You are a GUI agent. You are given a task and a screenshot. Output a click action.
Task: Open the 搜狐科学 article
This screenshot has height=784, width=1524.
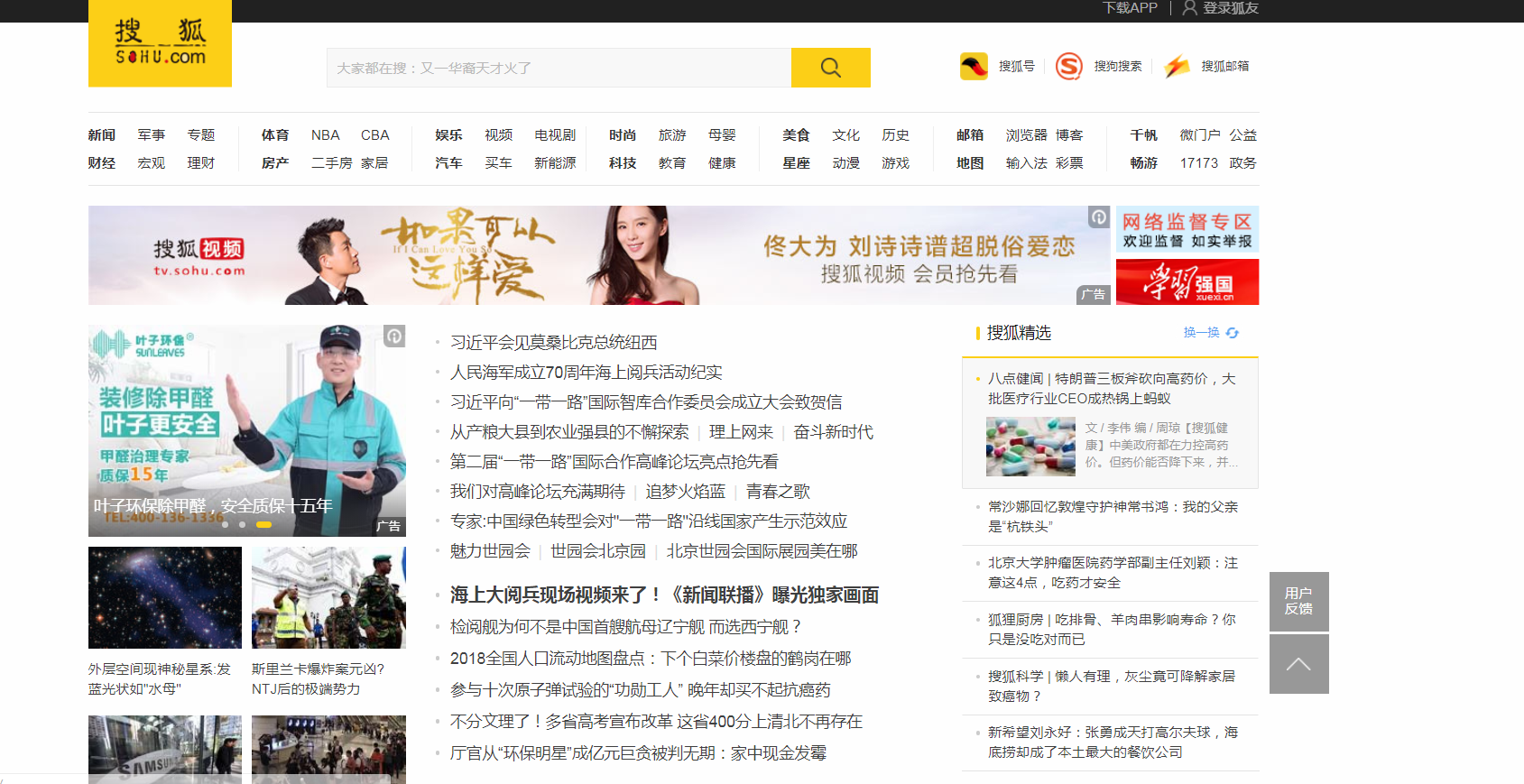(1112, 686)
